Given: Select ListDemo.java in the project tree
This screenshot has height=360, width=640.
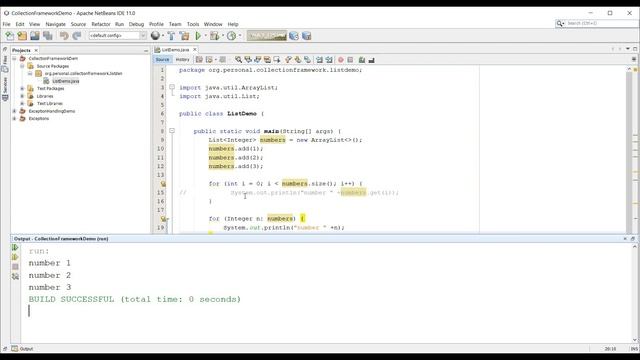Looking at the screenshot, I should 65,81.
